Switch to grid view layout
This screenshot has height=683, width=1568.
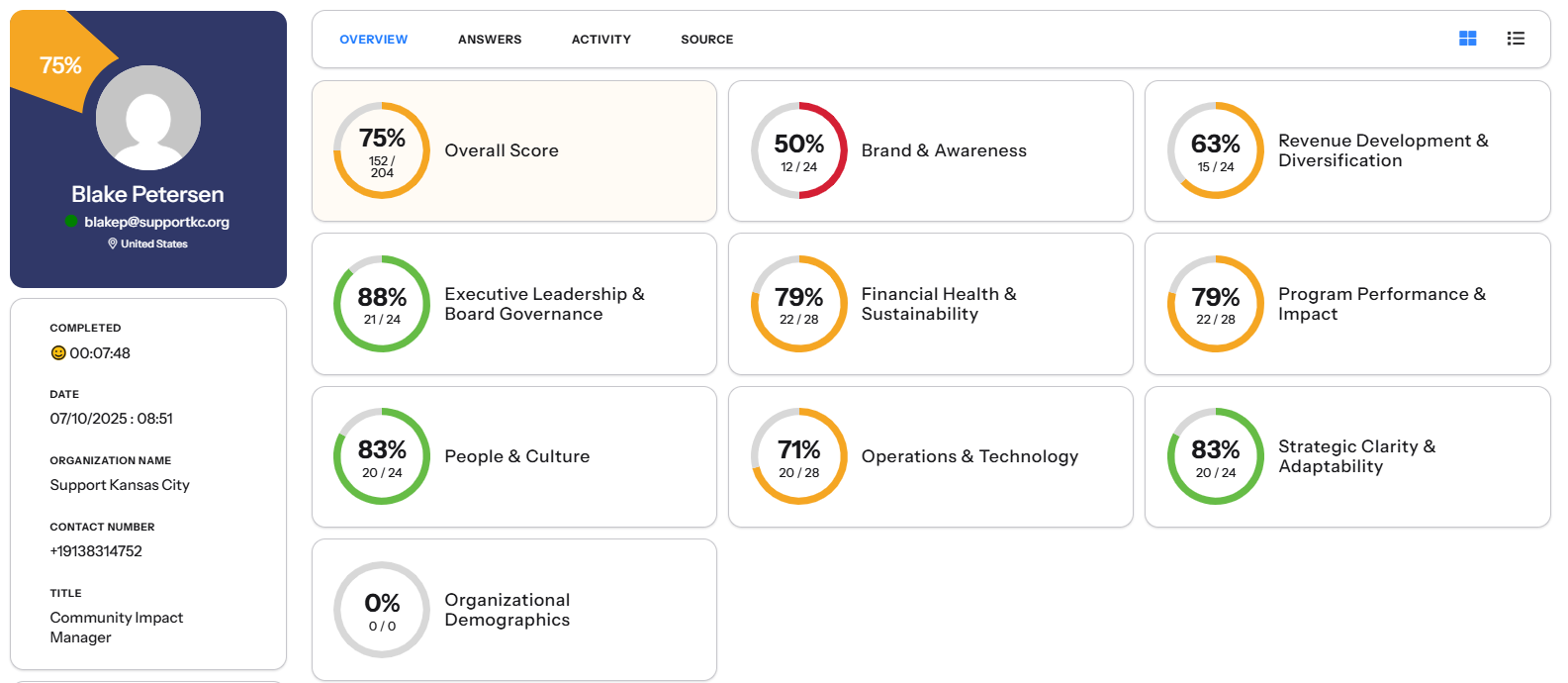pos(1467,39)
